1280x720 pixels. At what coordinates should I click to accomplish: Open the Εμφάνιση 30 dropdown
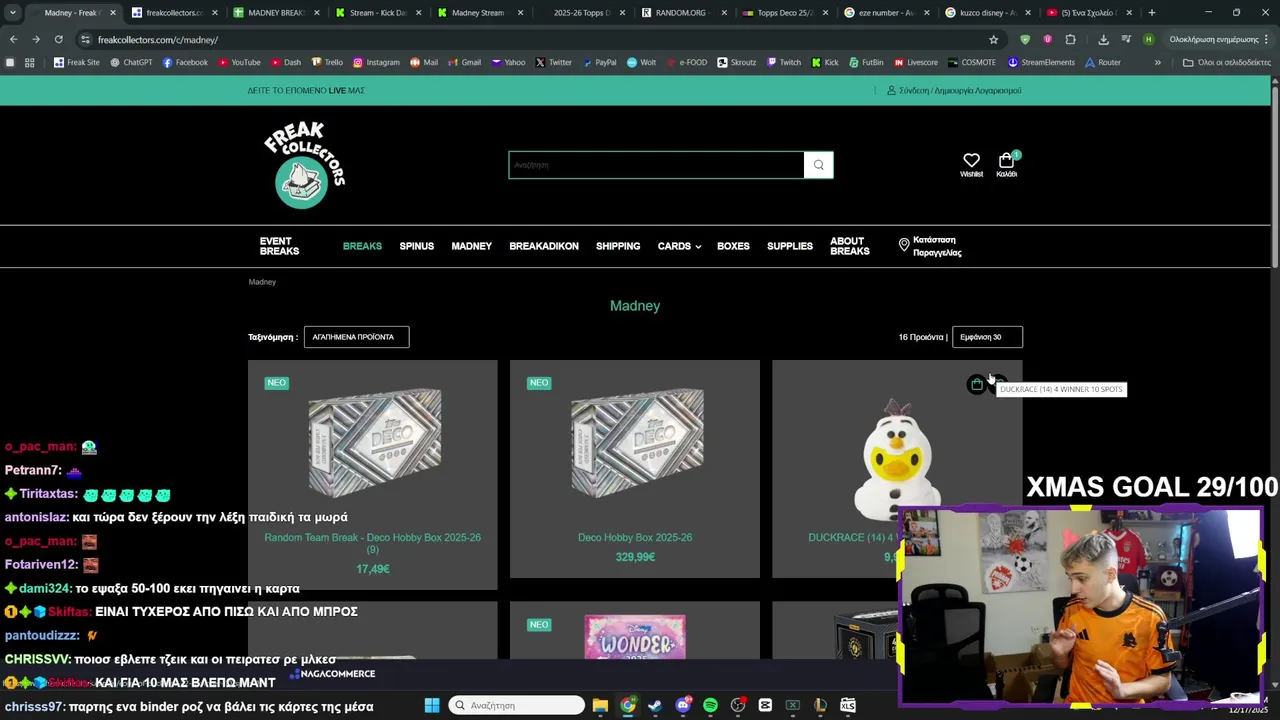click(987, 337)
